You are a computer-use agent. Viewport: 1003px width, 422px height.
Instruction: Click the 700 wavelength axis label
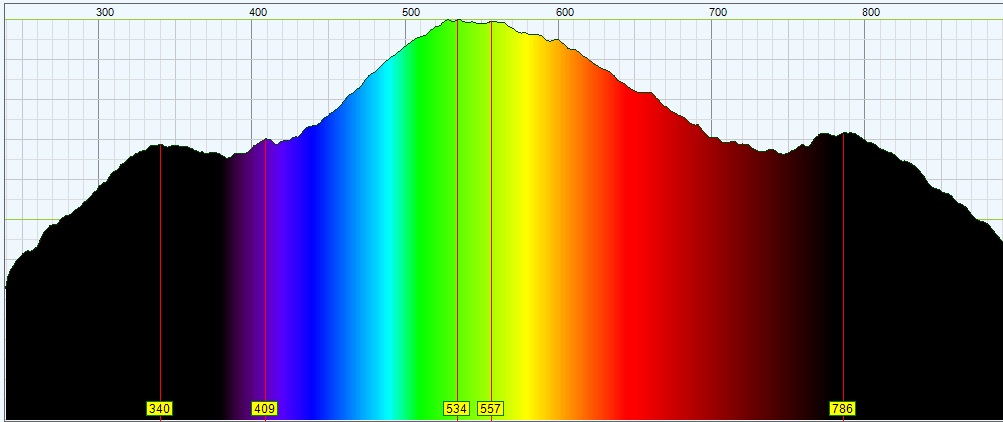click(x=718, y=12)
